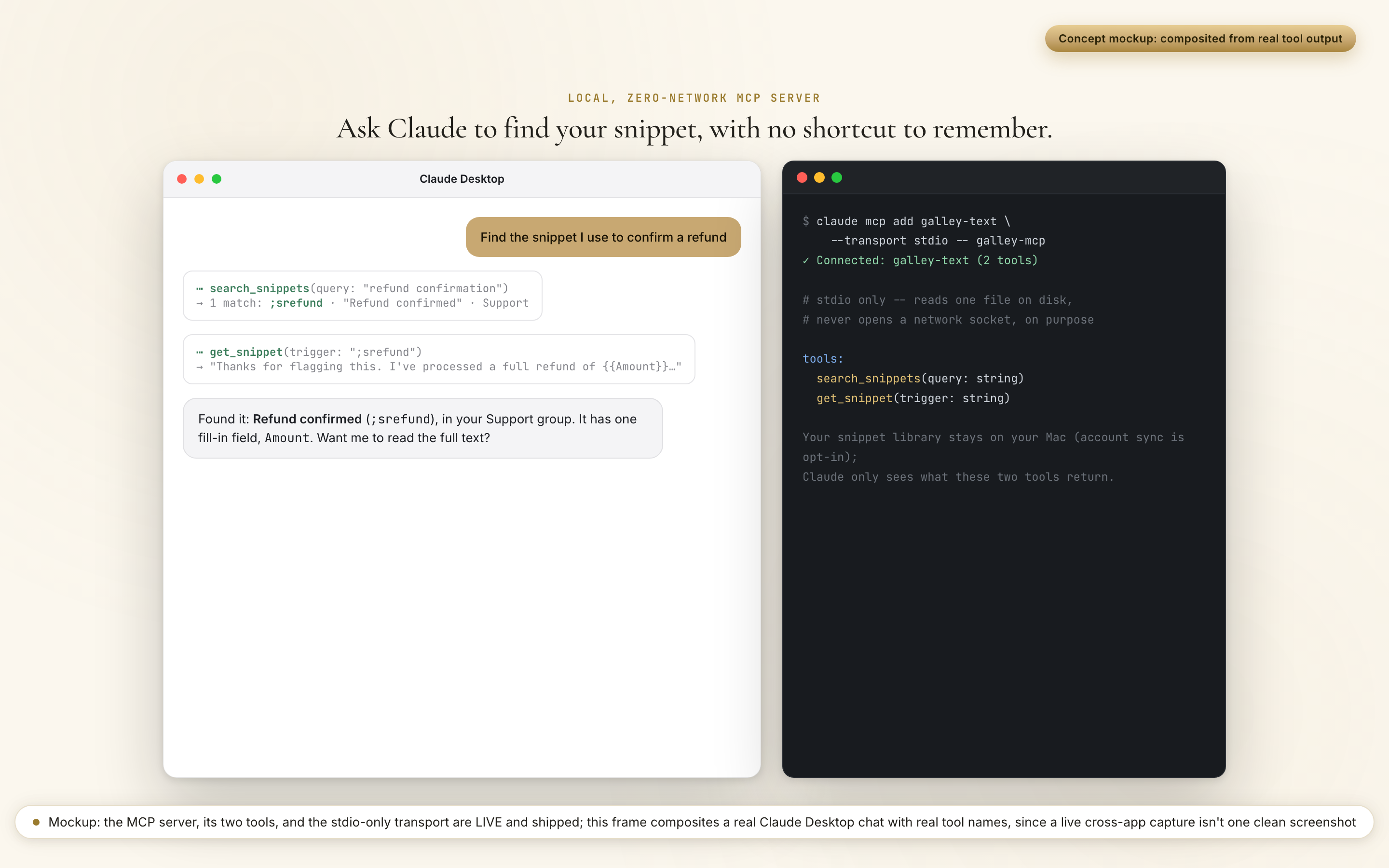Click the 'Connected: galley-text (2 tools)' line
This screenshot has height=868, width=1389.
pos(920,260)
